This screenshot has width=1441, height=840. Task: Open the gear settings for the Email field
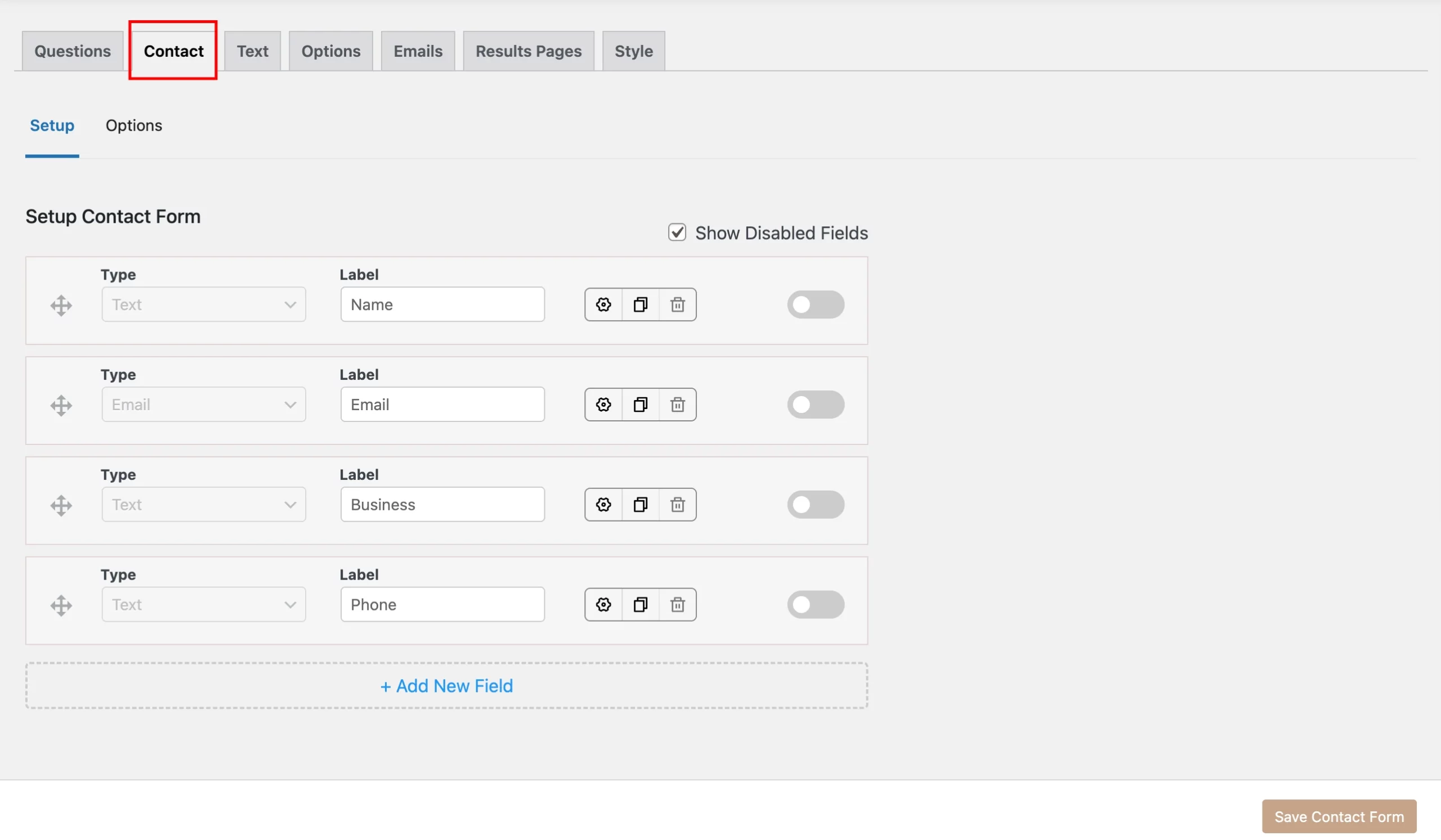point(603,405)
